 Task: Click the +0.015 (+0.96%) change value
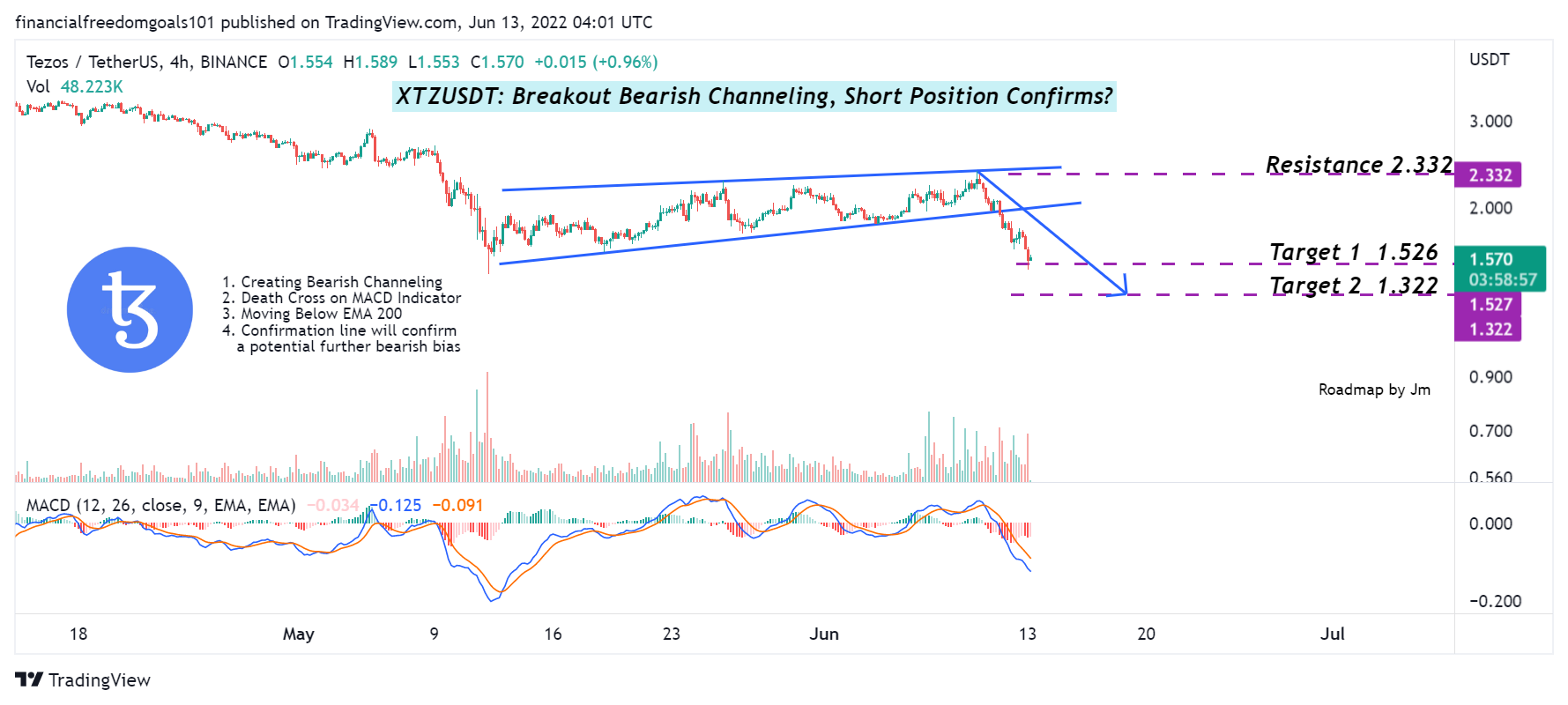point(596,62)
